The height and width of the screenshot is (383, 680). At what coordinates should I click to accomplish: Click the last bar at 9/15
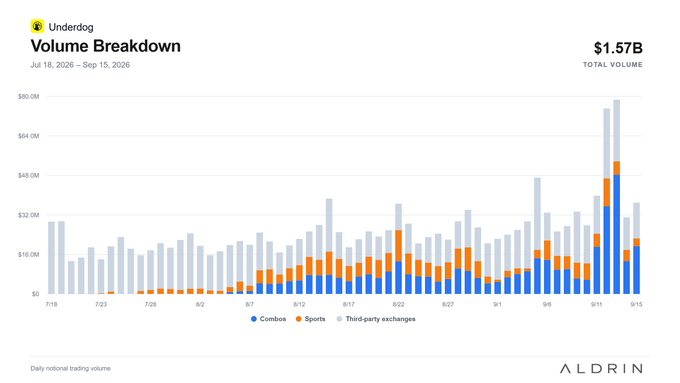coord(636,248)
